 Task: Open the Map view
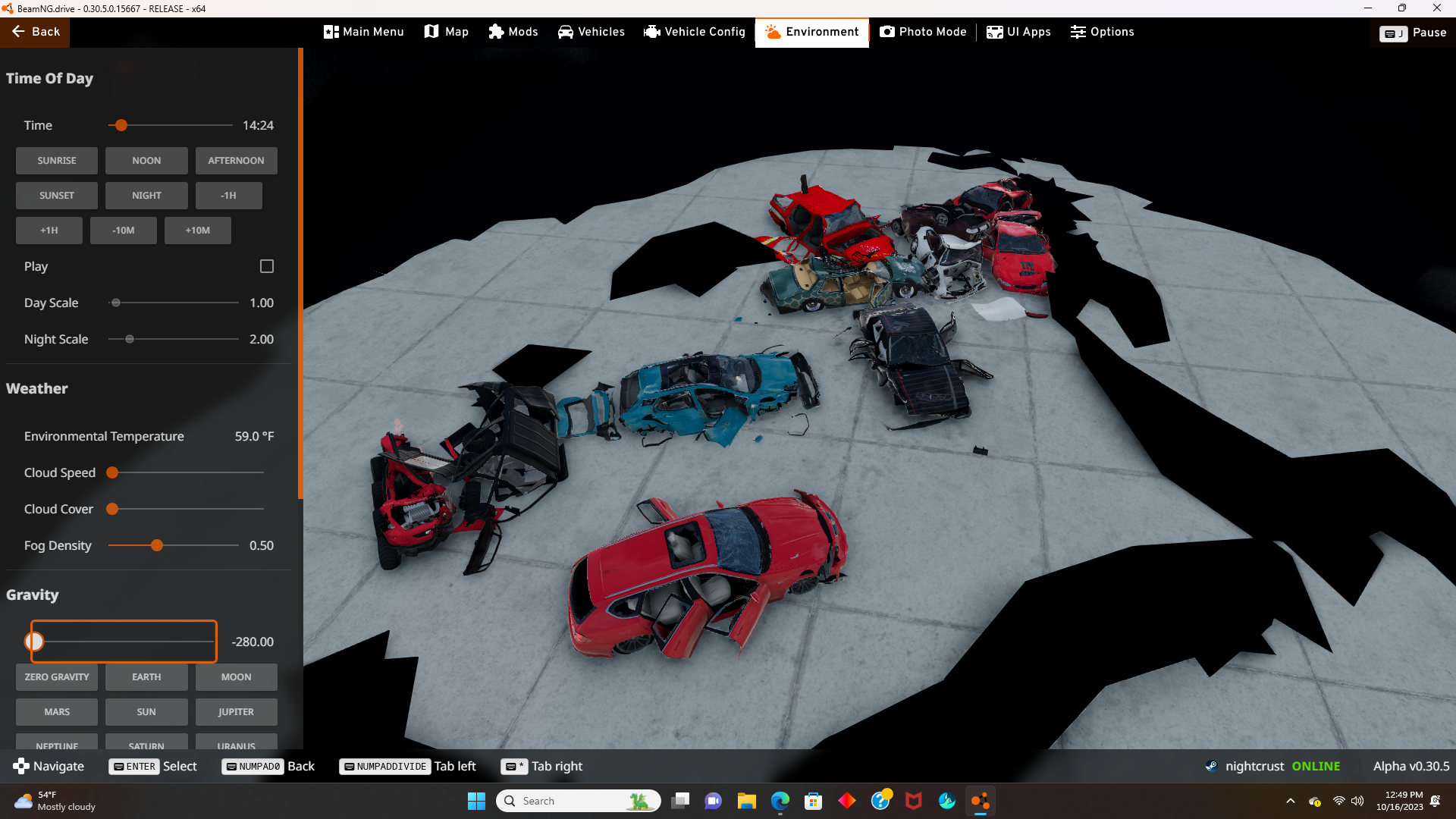(446, 32)
